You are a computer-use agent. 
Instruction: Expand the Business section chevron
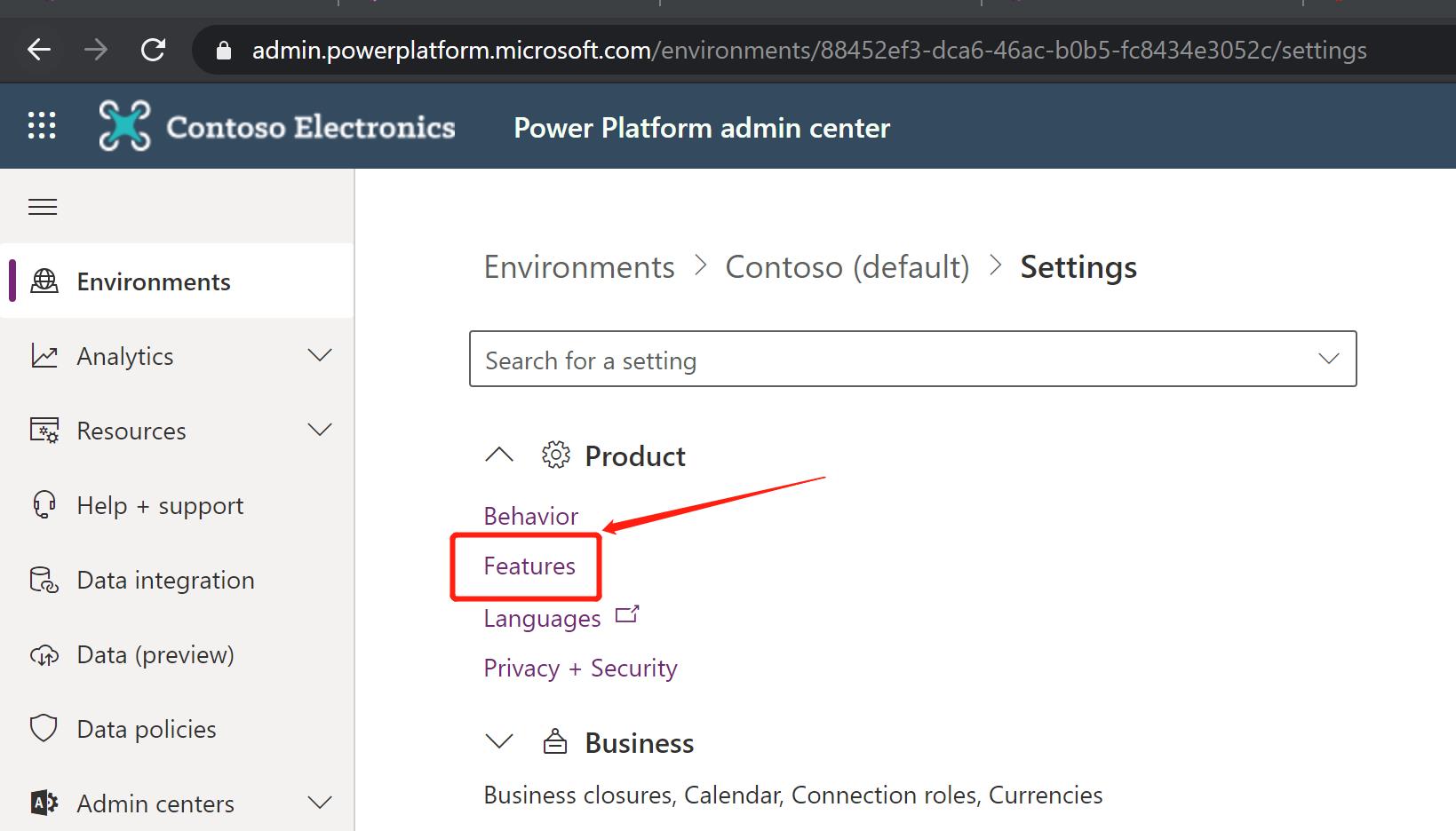pyautogui.click(x=499, y=741)
